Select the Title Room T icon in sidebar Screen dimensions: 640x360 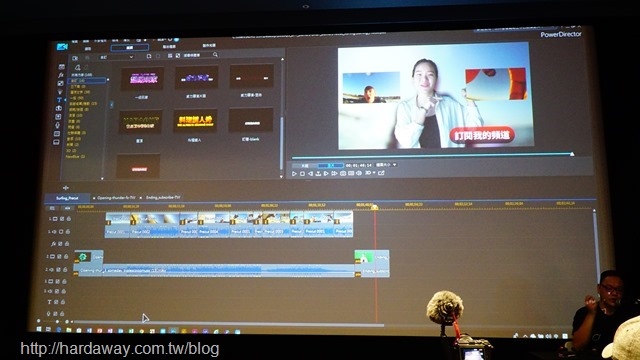point(59,100)
